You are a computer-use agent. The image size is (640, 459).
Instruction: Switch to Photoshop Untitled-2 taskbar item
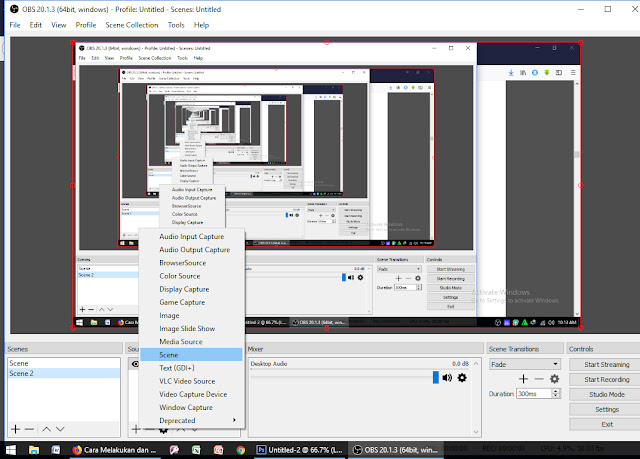(x=300, y=450)
